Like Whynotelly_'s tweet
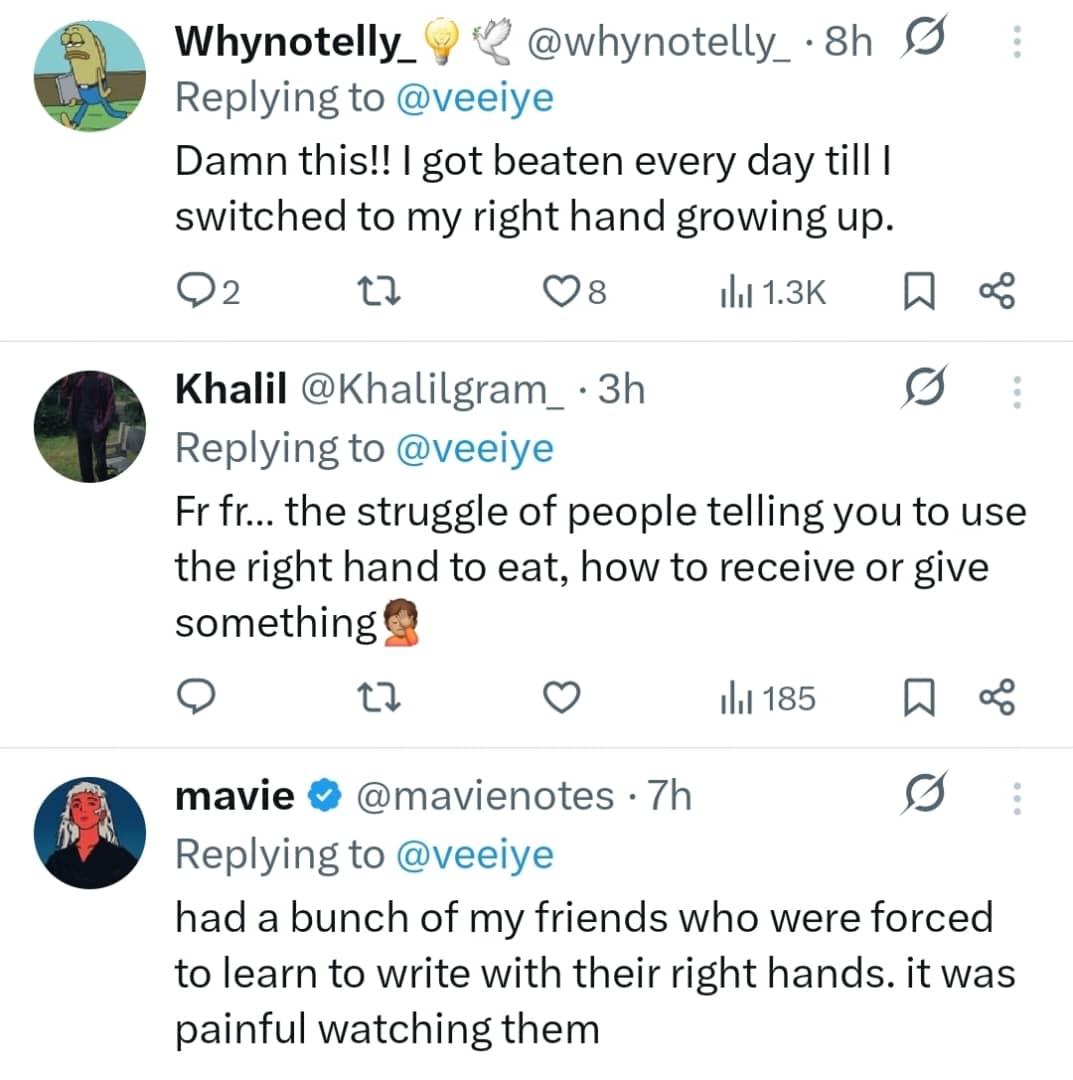Screen dimensions: 1073x1080 click(x=564, y=291)
